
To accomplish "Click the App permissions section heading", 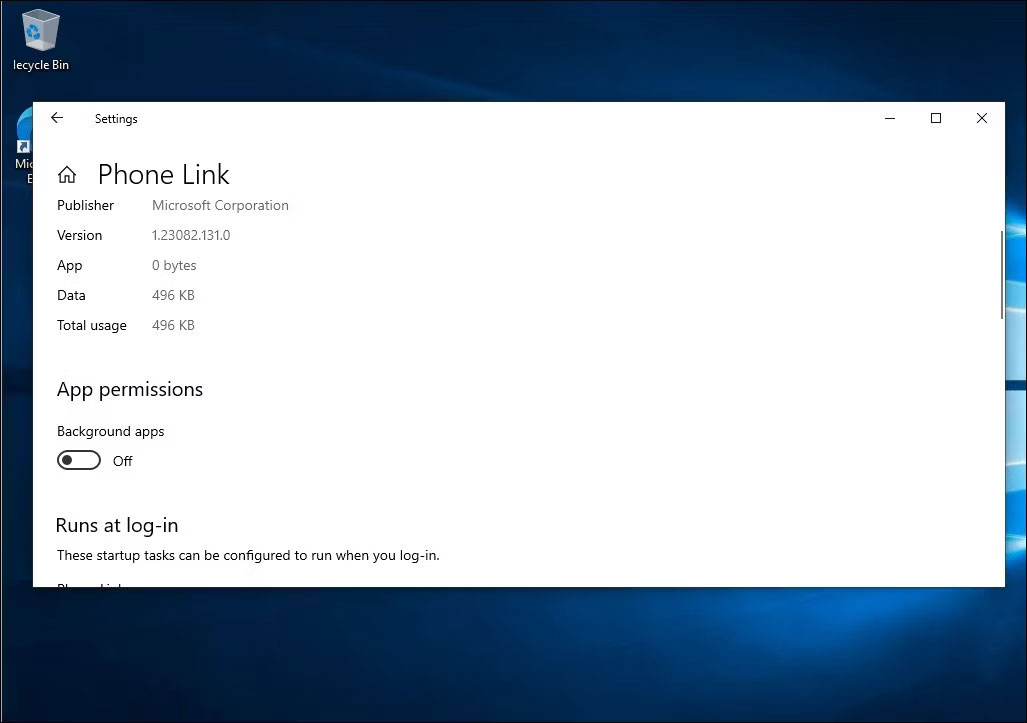I will click(x=129, y=389).
